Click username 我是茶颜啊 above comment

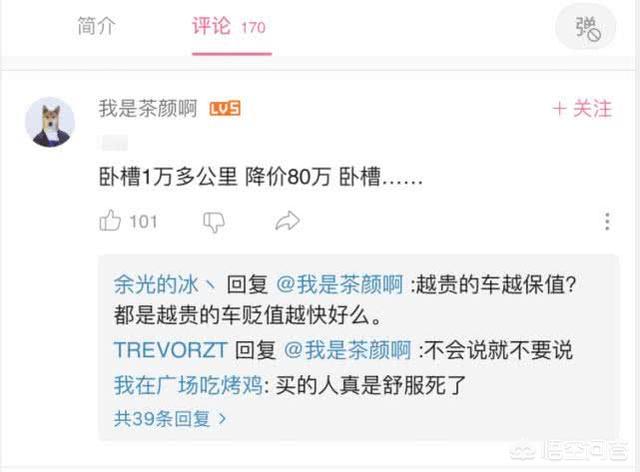click(x=148, y=109)
